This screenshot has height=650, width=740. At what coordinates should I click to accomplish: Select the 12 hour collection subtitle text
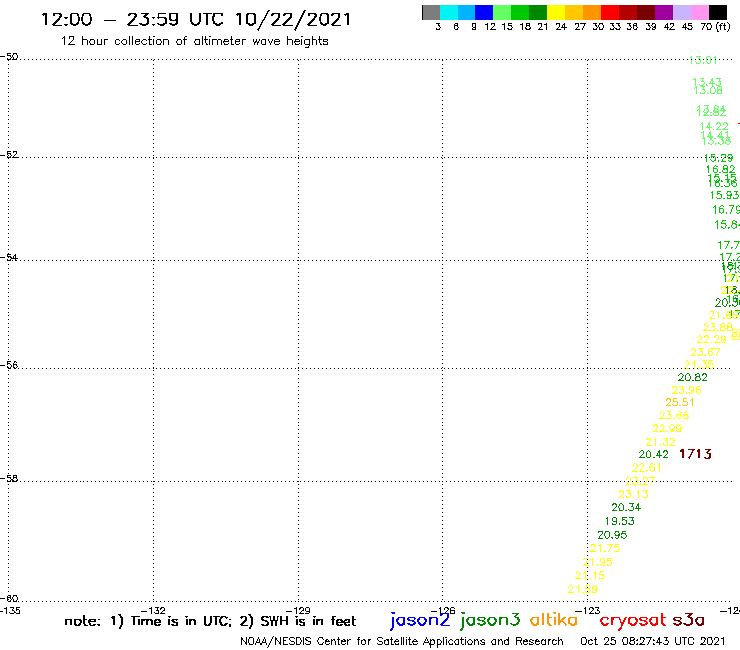(x=194, y=41)
